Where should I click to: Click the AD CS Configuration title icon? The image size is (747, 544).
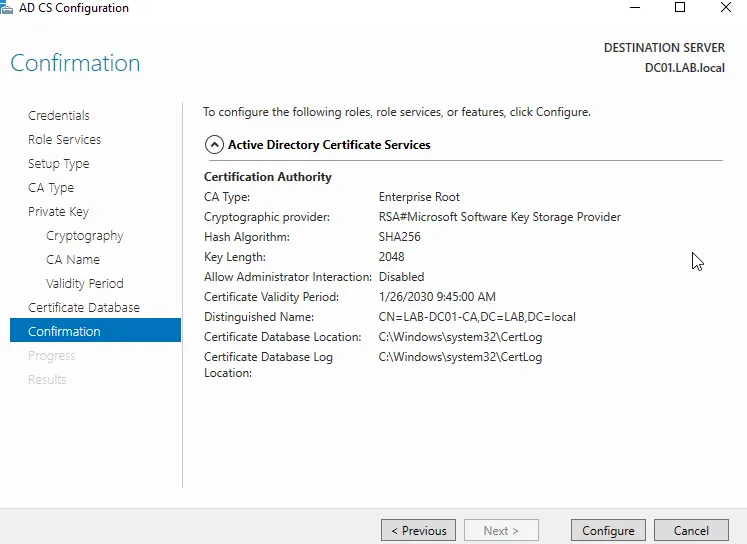coord(6,8)
